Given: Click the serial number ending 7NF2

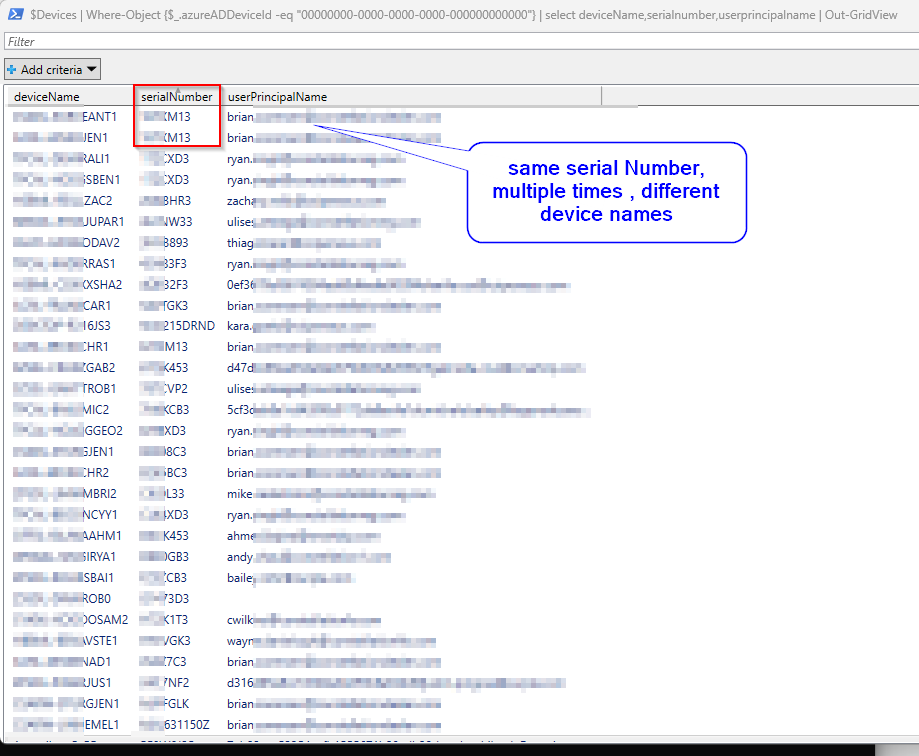Looking at the screenshot, I should (177, 682).
